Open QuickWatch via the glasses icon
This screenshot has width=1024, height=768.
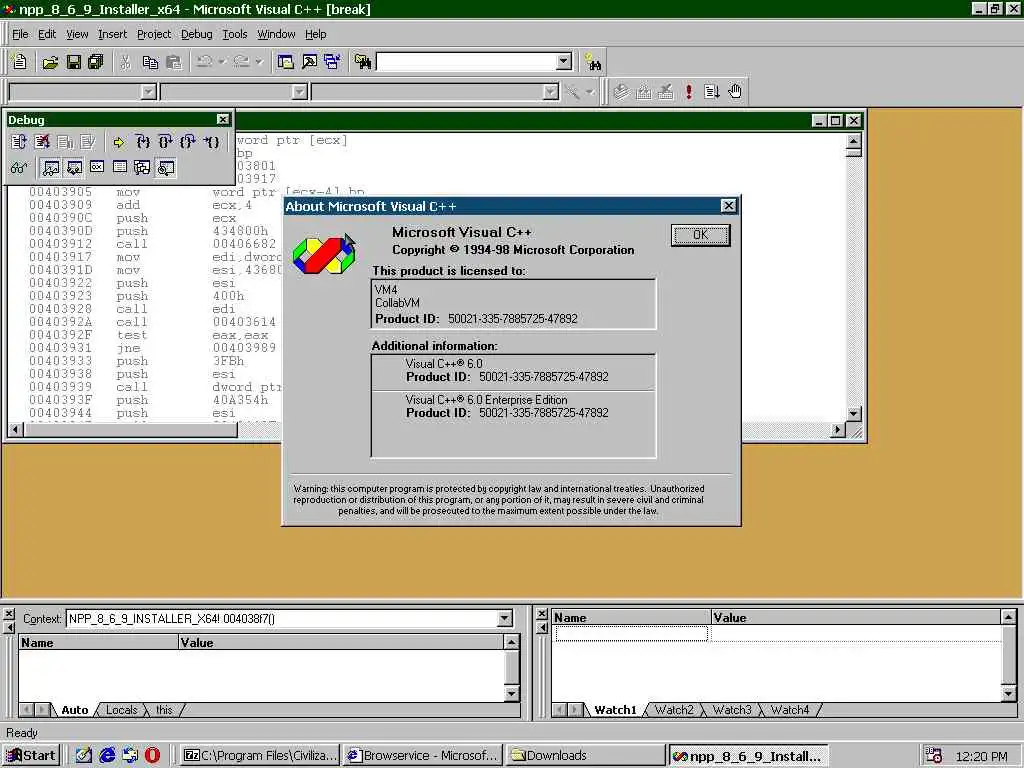(x=19, y=168)
